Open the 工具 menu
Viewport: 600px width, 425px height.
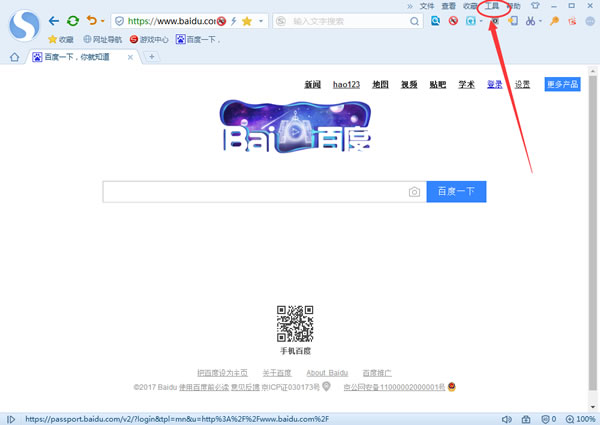[492, 6]
